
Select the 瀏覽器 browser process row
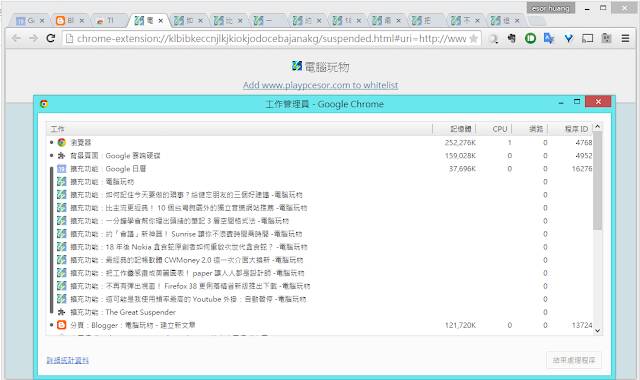pos(320,142)
